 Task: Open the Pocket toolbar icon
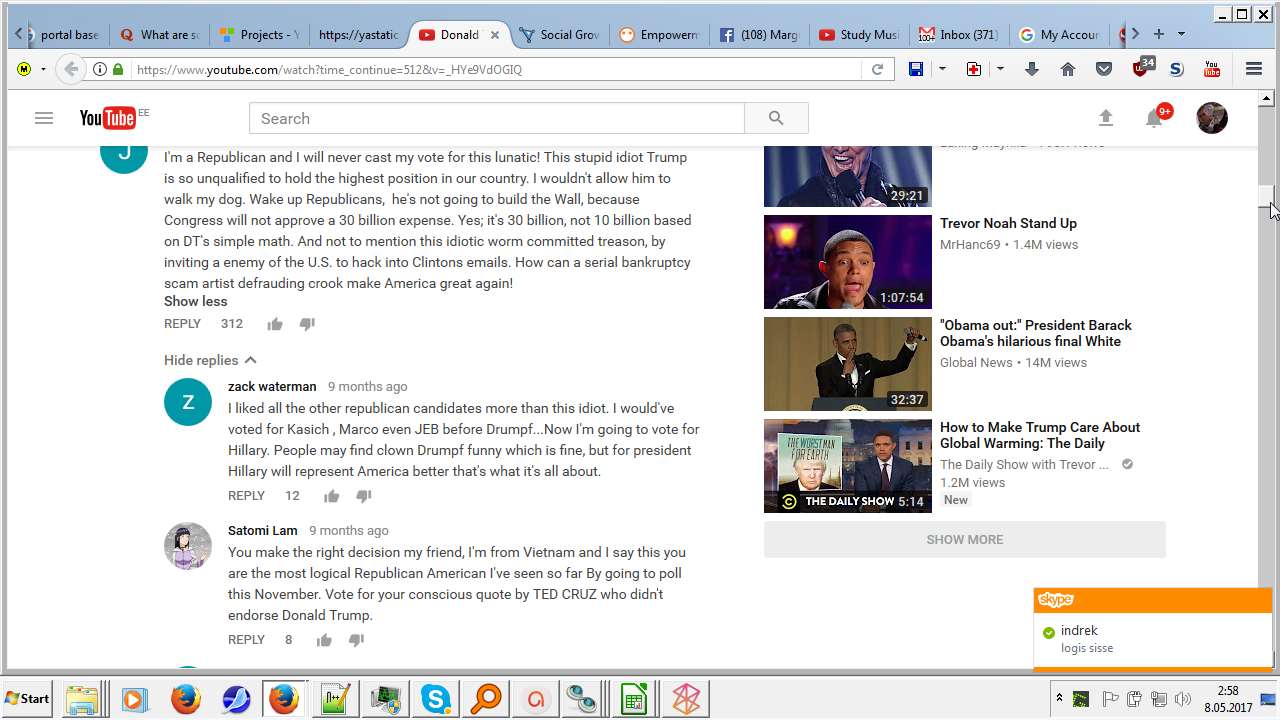coord(1104,69)
